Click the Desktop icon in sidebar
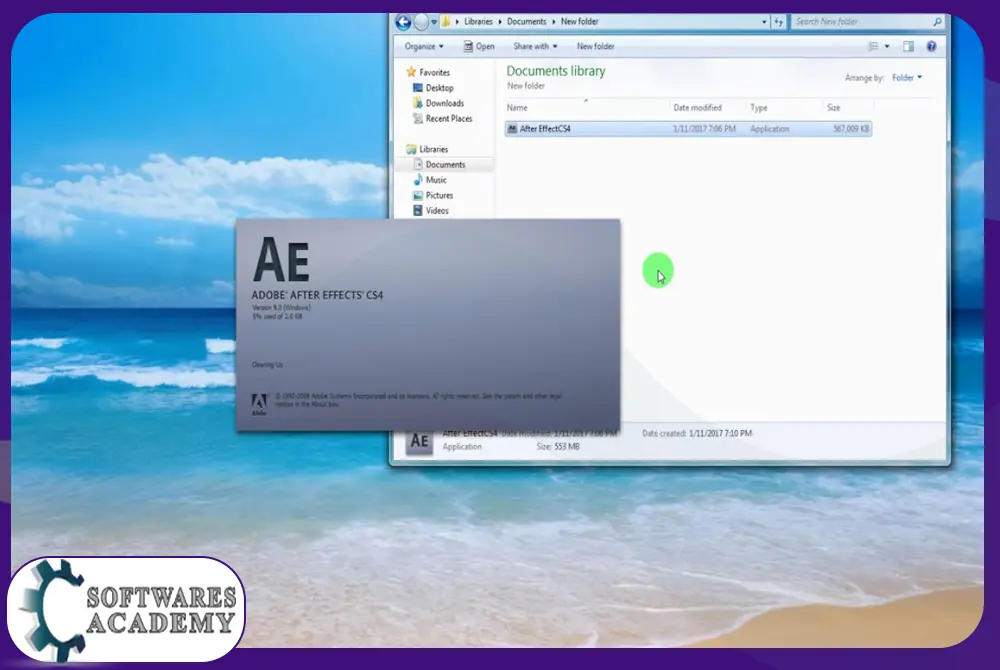Viewport: 1000px width, 670px height. 418,88
